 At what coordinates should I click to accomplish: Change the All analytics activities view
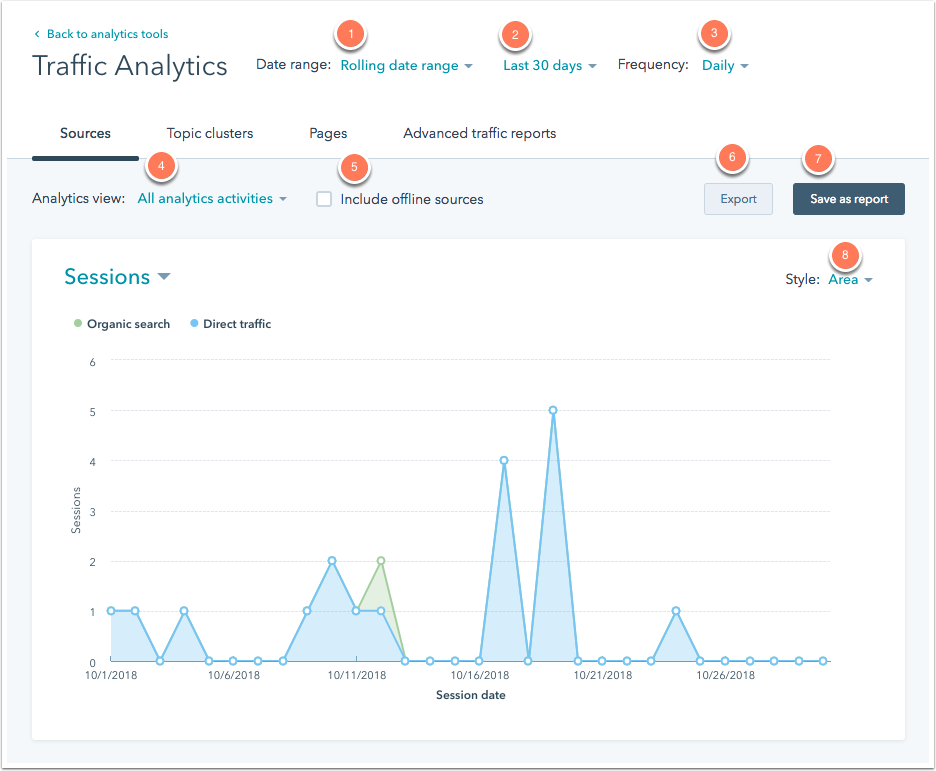point(211,199)
